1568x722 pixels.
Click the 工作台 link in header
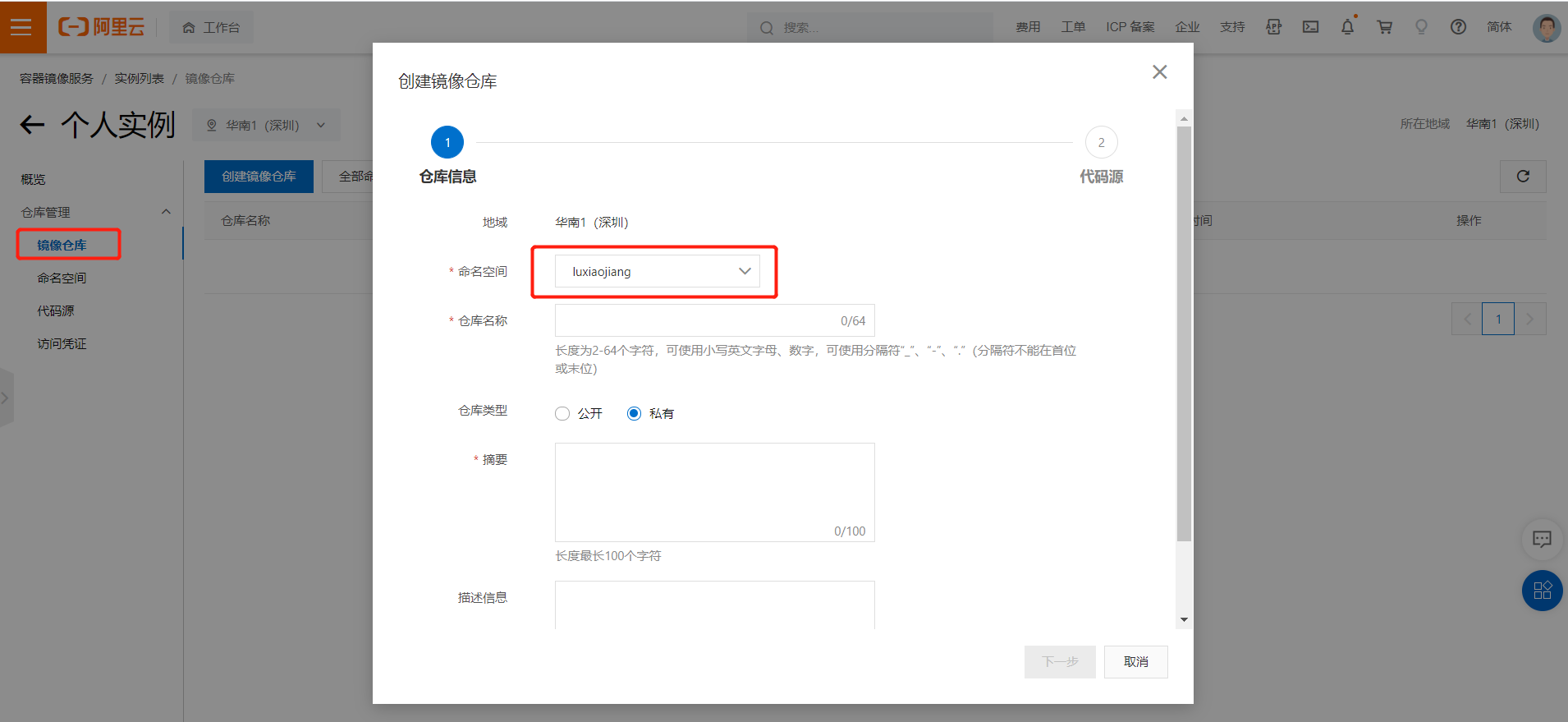click(212, 28)
